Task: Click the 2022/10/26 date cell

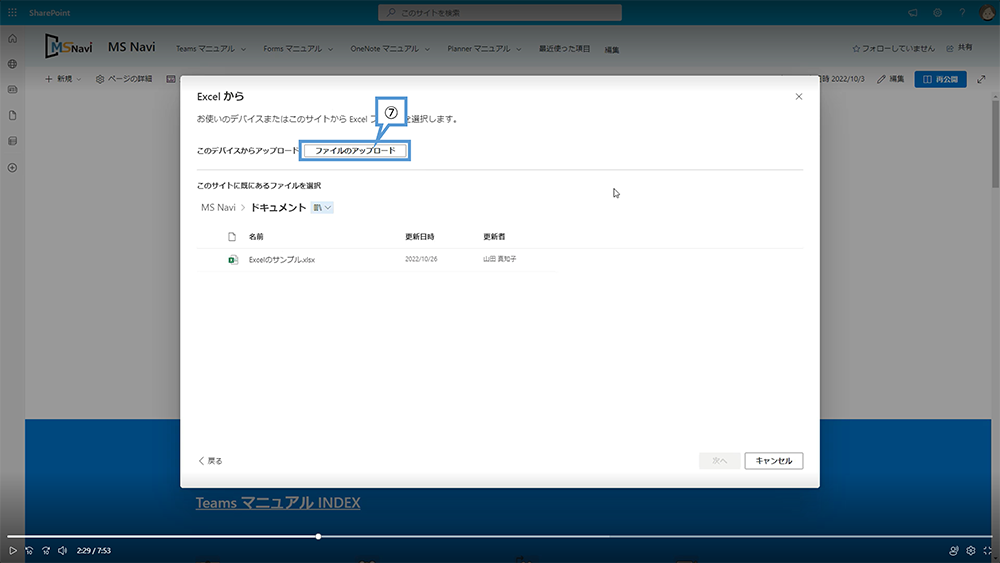Action: [421, 260]
